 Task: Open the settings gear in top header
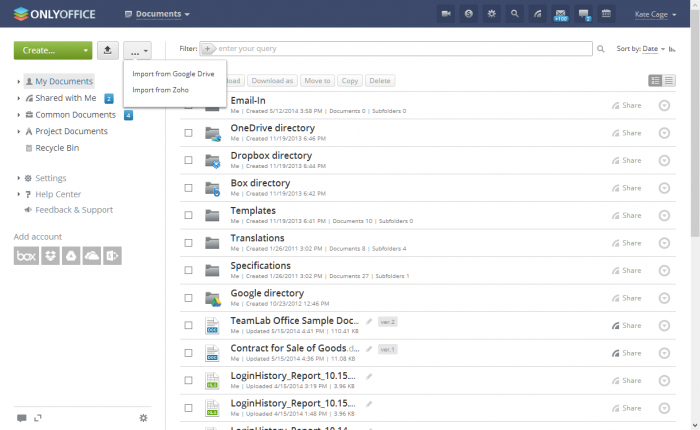coord(492,14)
